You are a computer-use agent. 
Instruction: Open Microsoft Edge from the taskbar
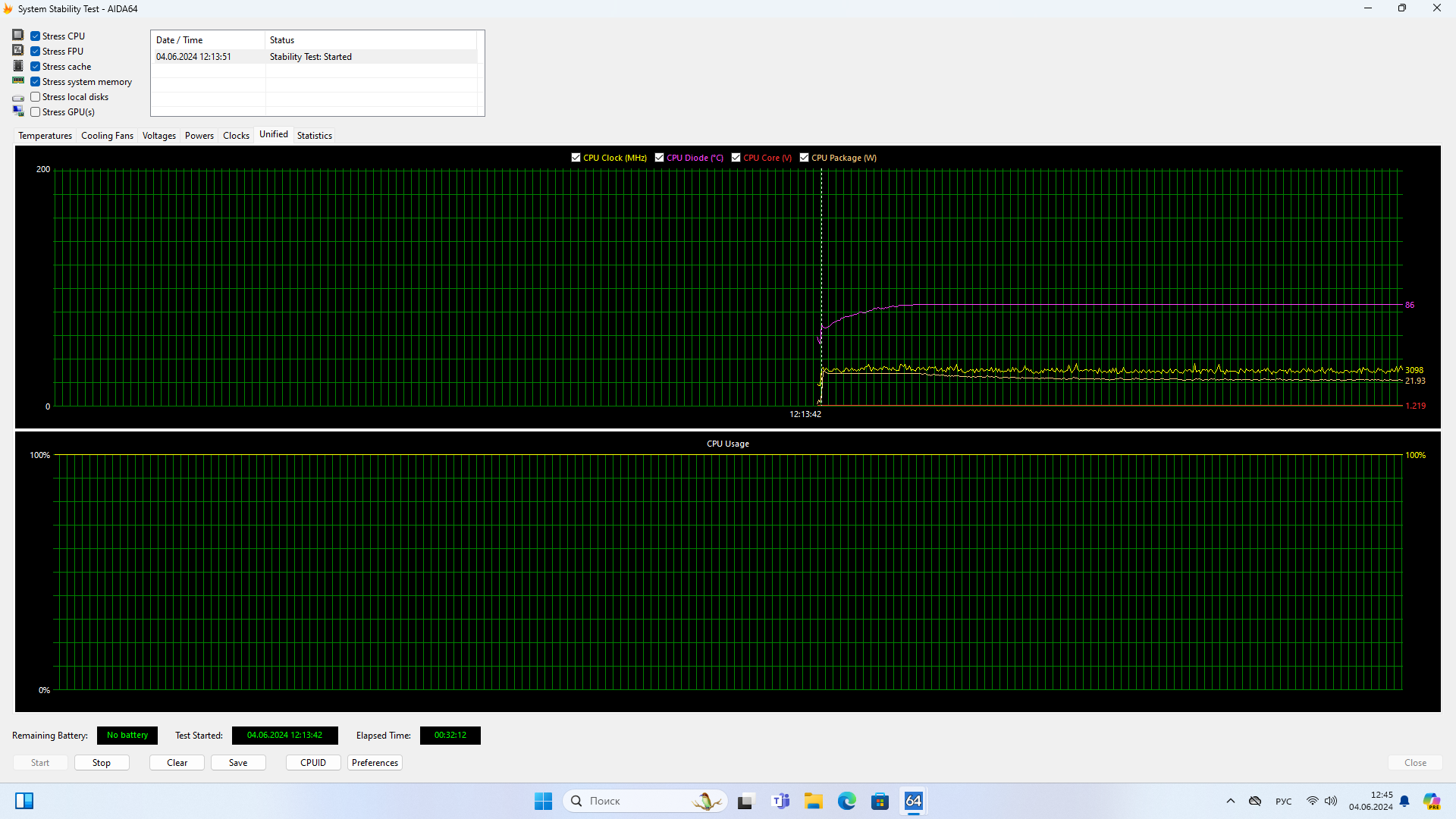click(x=846, y=801)
